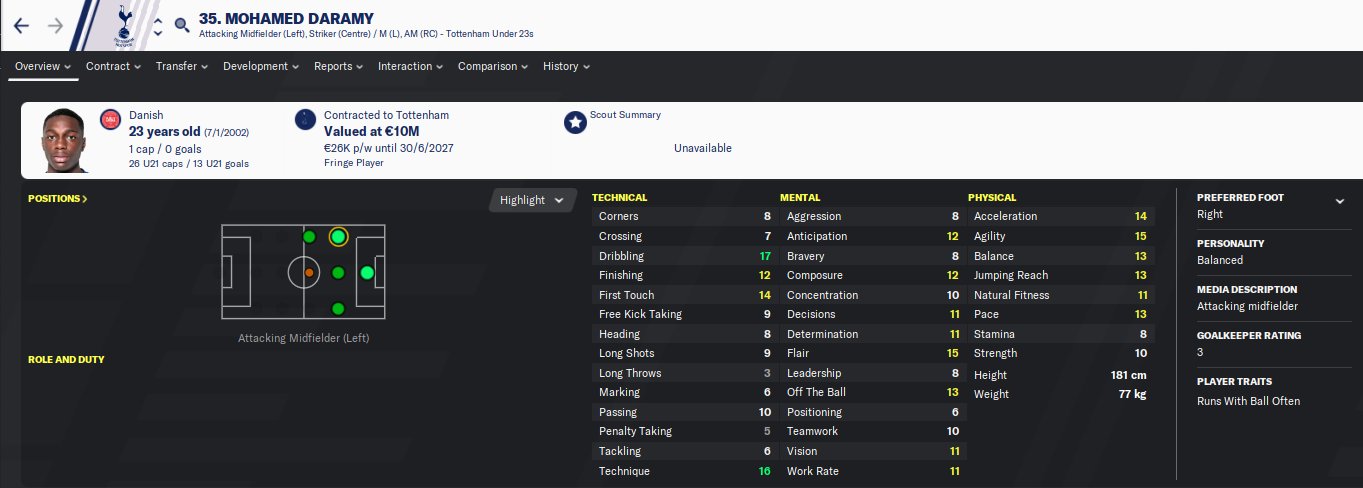Open the Contract menu
1363x488 pixels.
(x=113, y=66)
